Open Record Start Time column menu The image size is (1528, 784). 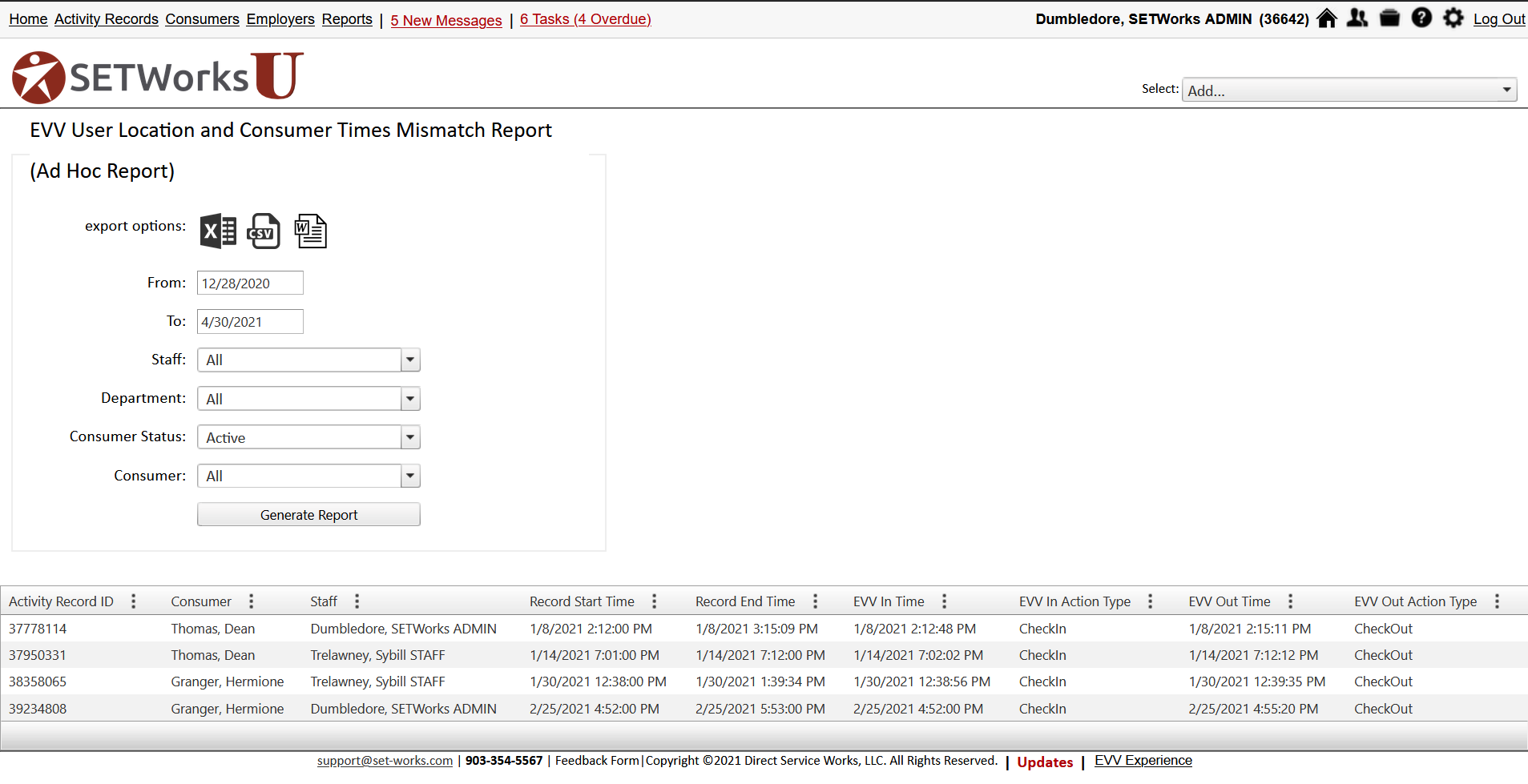[x=655, y=601]
